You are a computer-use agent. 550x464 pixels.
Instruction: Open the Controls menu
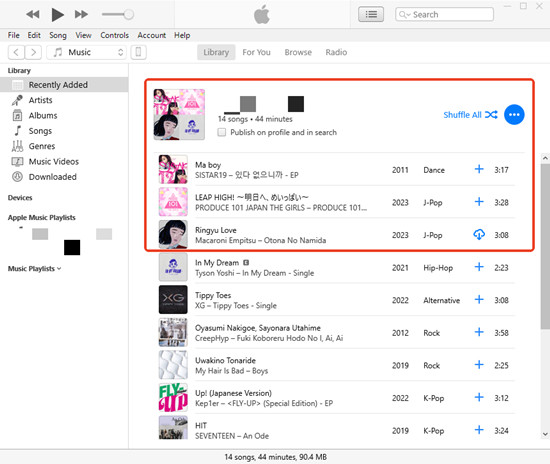click(115, 35)
